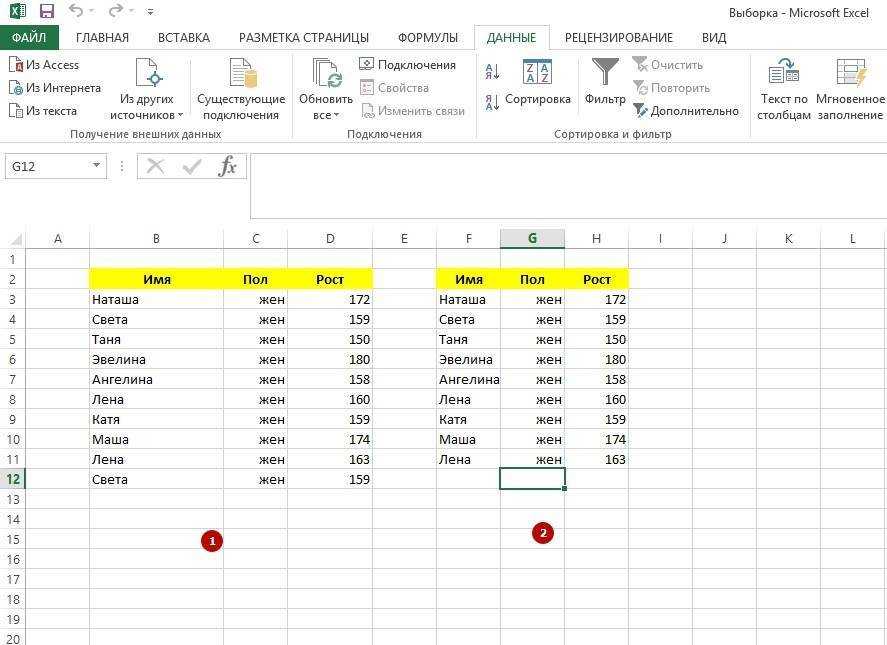
Task: Select cell H11 with value 163
Action: point(596,459)
